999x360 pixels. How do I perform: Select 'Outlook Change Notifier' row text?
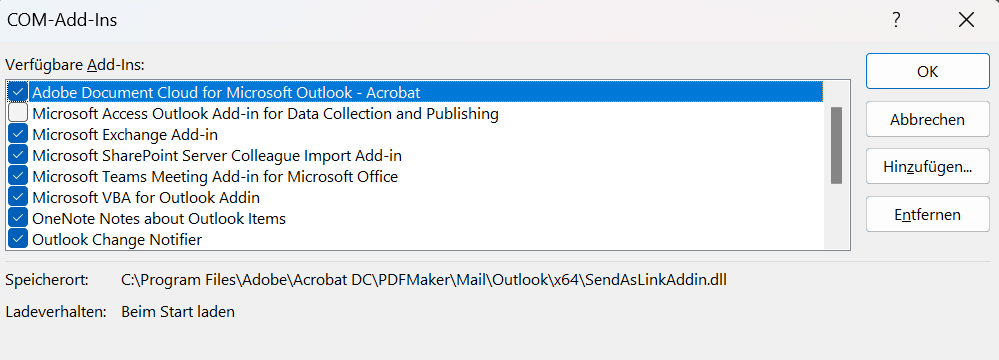tap(117, 240)
